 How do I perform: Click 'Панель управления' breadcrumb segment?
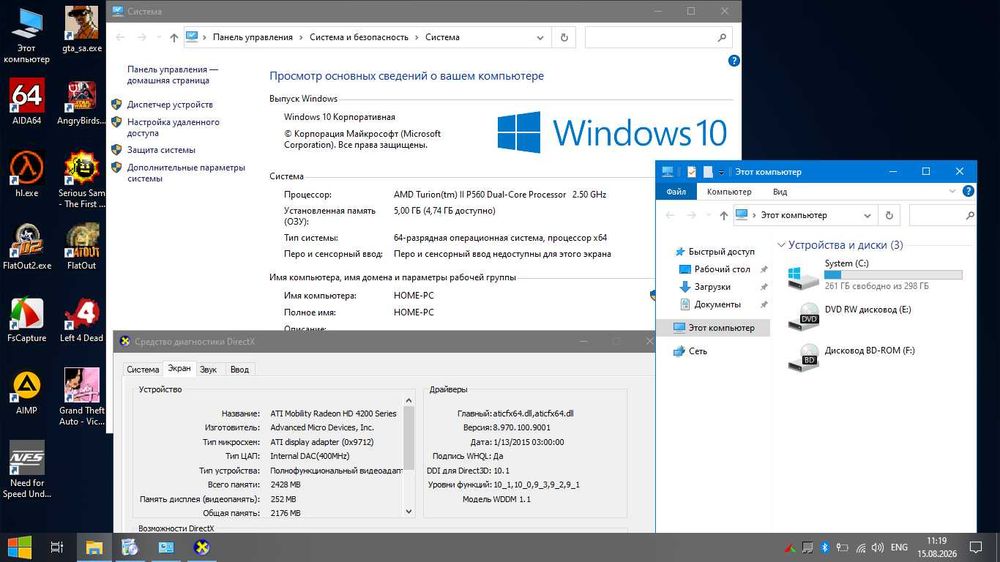pyautogui.click(x=253, y=38)
